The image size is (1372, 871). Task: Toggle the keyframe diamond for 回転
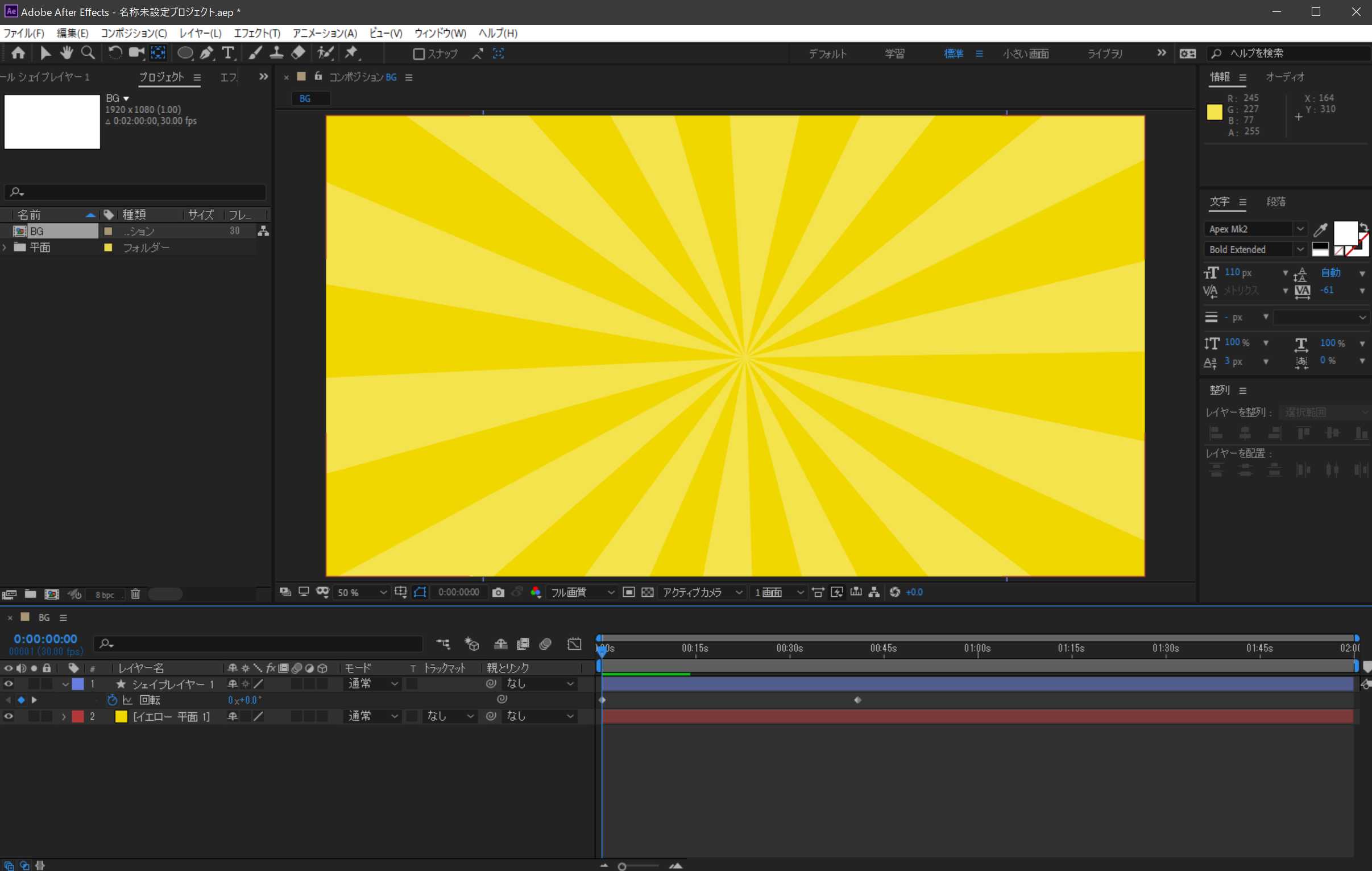pyautogui.click(x=21, y=700)
